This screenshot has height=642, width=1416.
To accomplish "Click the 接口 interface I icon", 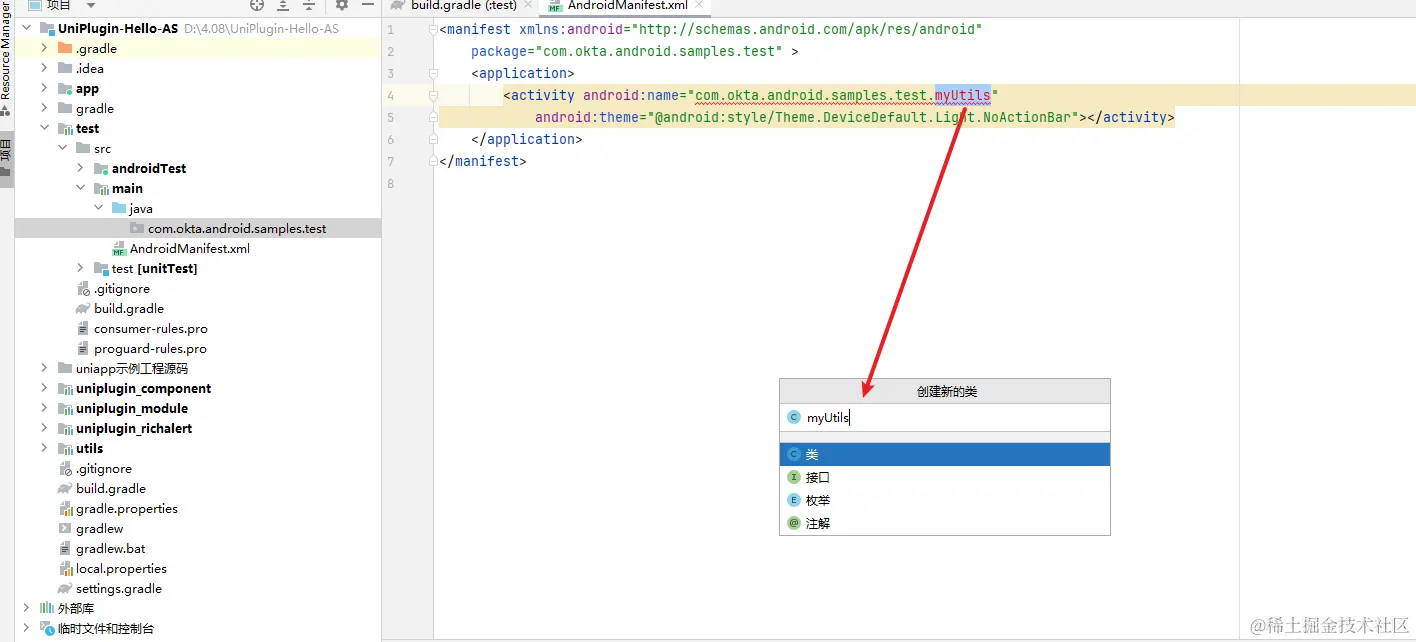I will (x=794, y=477).
